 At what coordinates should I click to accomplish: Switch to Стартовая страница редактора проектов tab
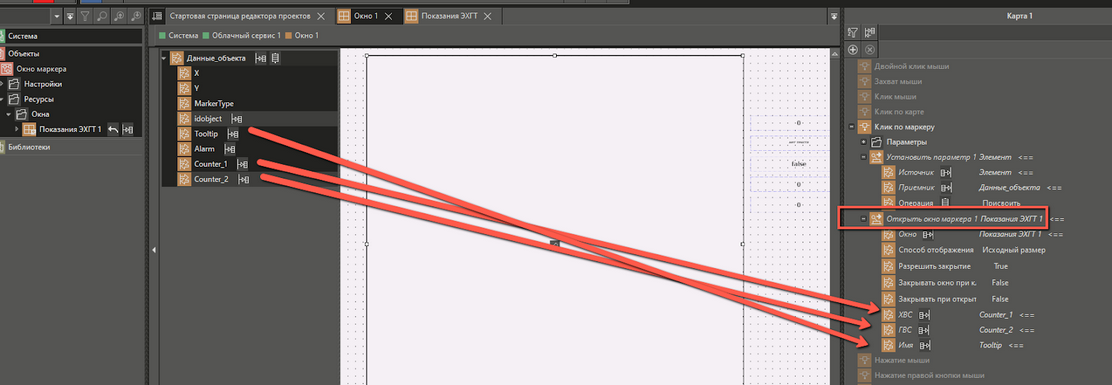[240, 16]
